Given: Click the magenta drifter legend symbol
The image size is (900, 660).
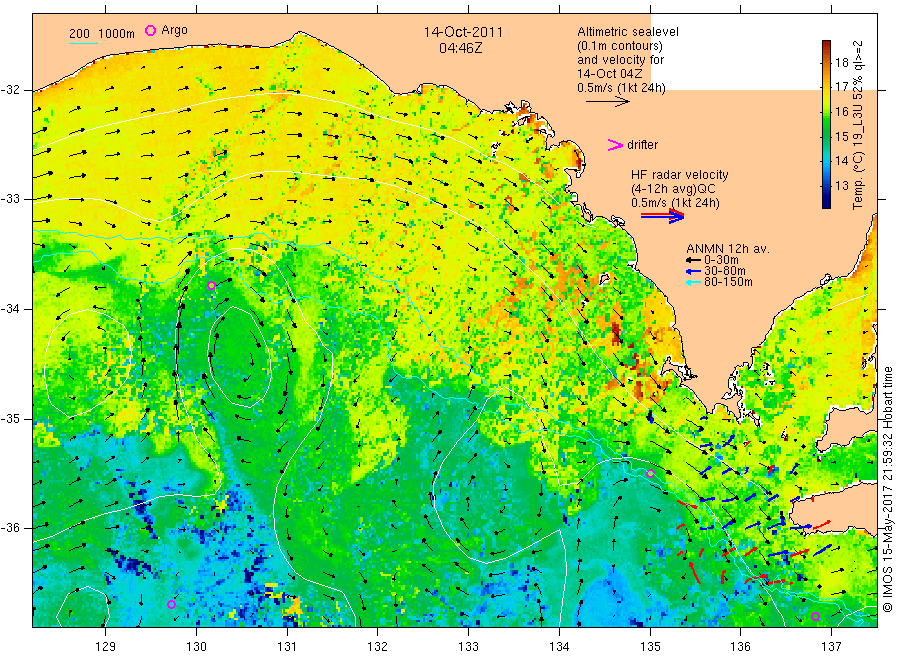Looking at the screenshot, I should [x=615, y=145].
